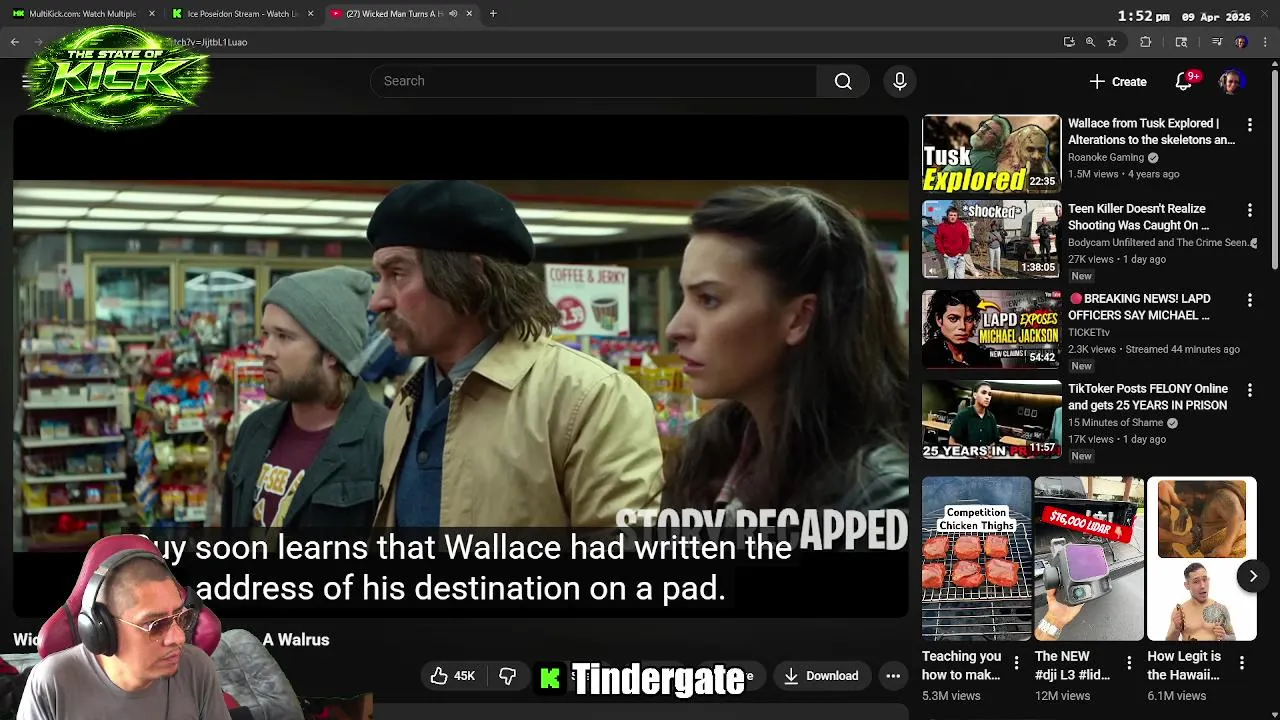Open the LAPD Exposes Michael Jackson thumbnail
The image size is (1280, 720).
[x=991, y=329]
